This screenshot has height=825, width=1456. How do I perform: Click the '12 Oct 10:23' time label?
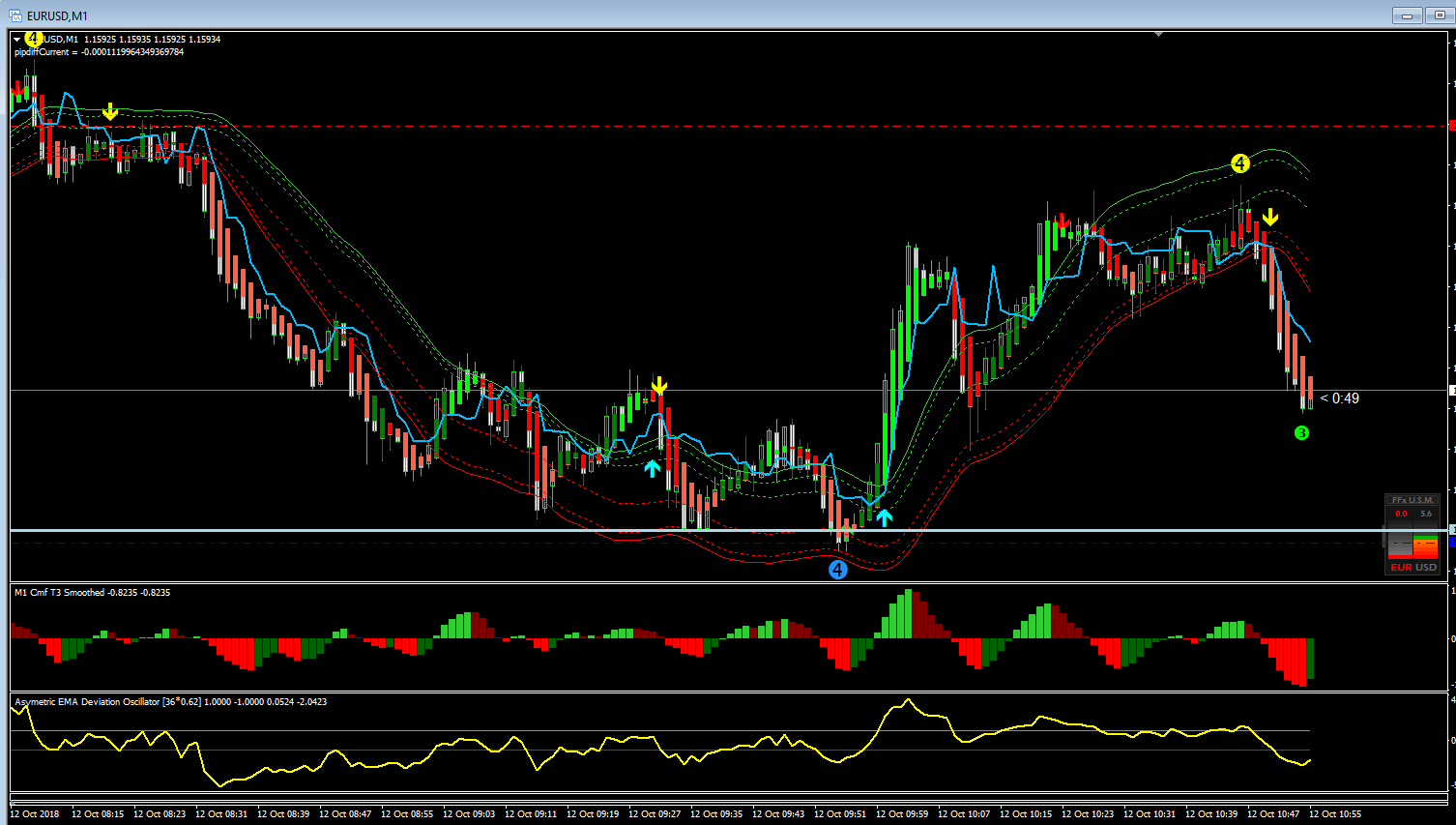coord(1088,814)
